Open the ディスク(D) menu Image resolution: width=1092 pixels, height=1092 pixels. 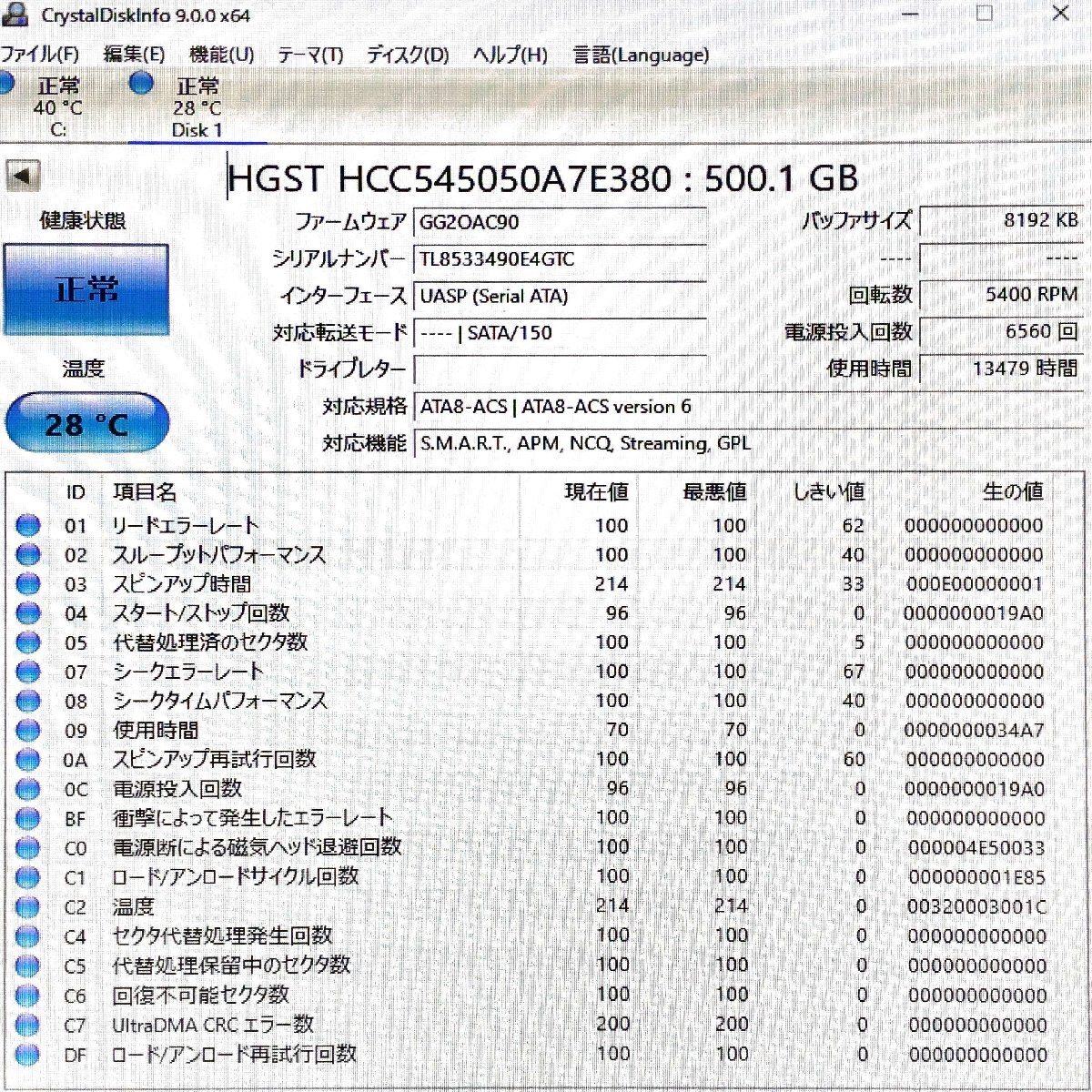tap(408, 55)
